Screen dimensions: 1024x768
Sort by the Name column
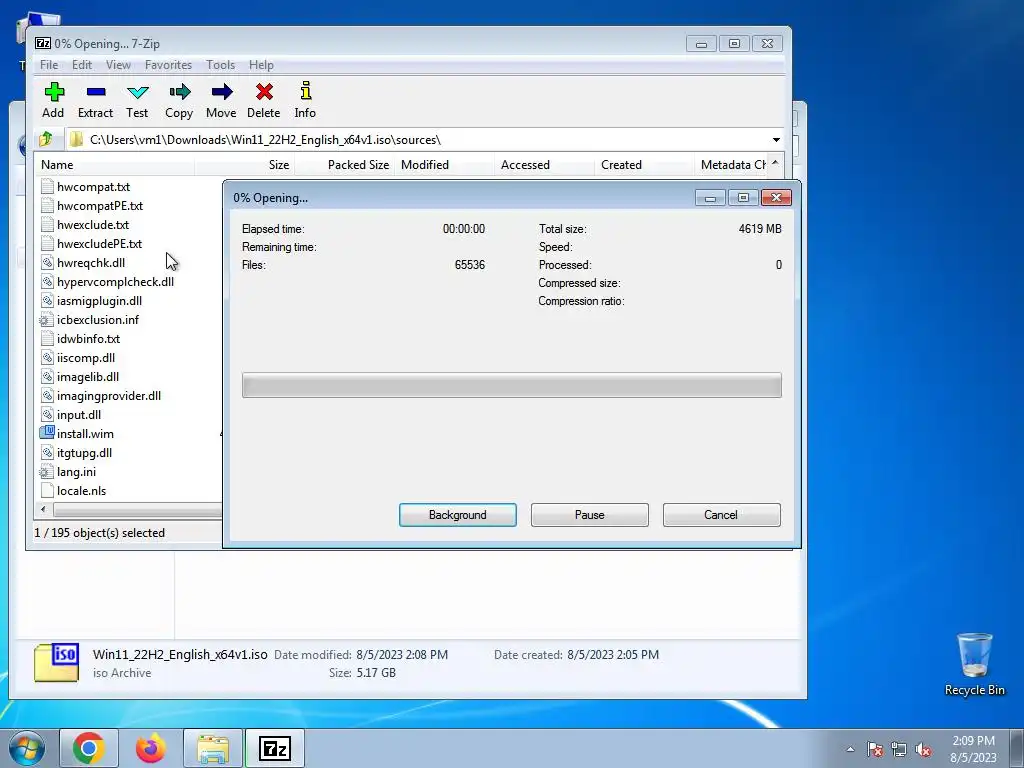click(x=115, y=165)
